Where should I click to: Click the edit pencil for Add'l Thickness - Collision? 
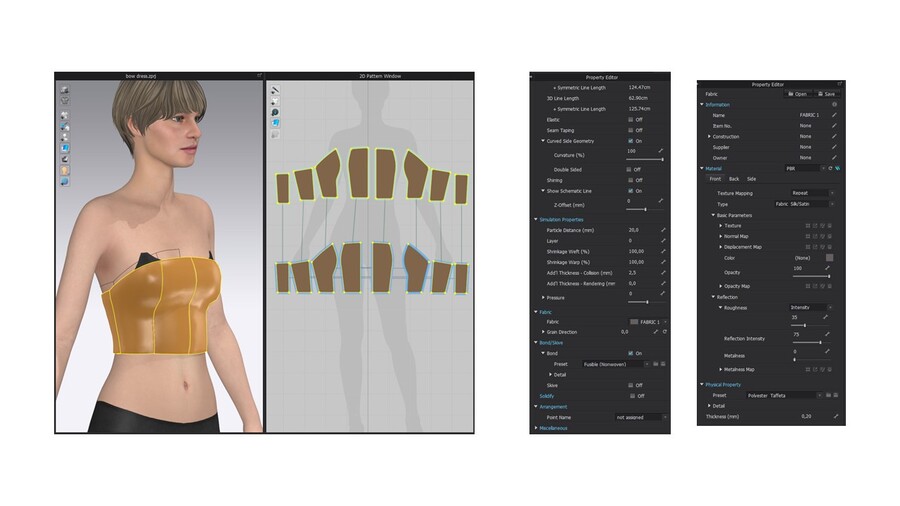coord(663,273)
